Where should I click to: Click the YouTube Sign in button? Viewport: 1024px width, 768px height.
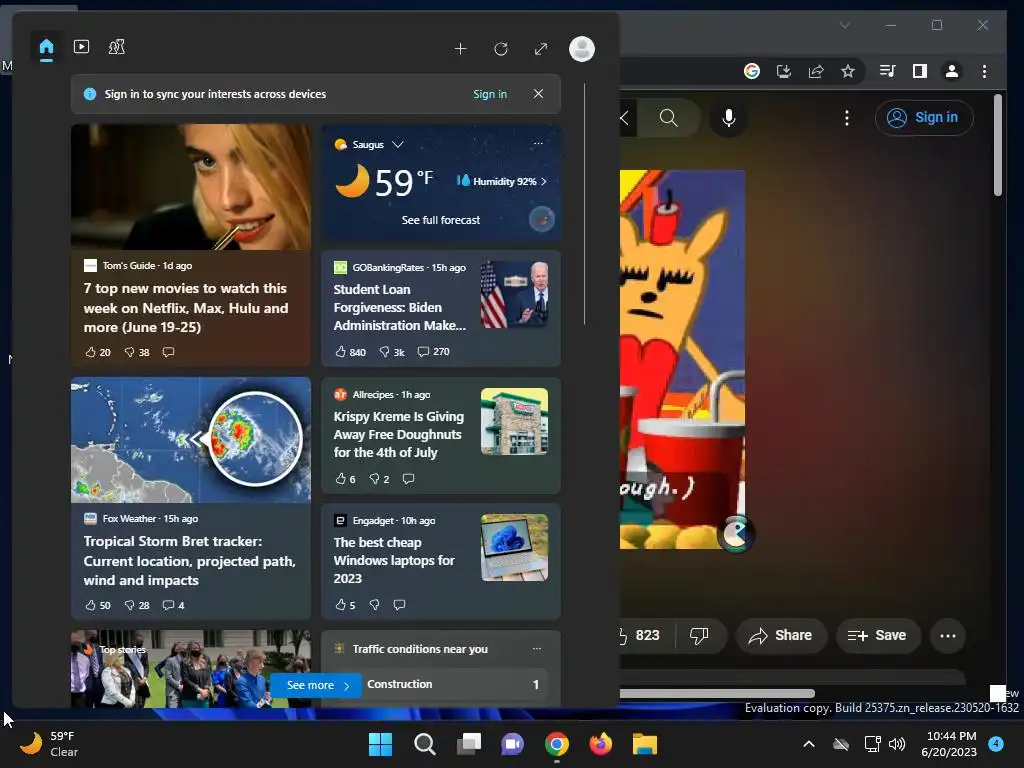click(x=924, y=118)
